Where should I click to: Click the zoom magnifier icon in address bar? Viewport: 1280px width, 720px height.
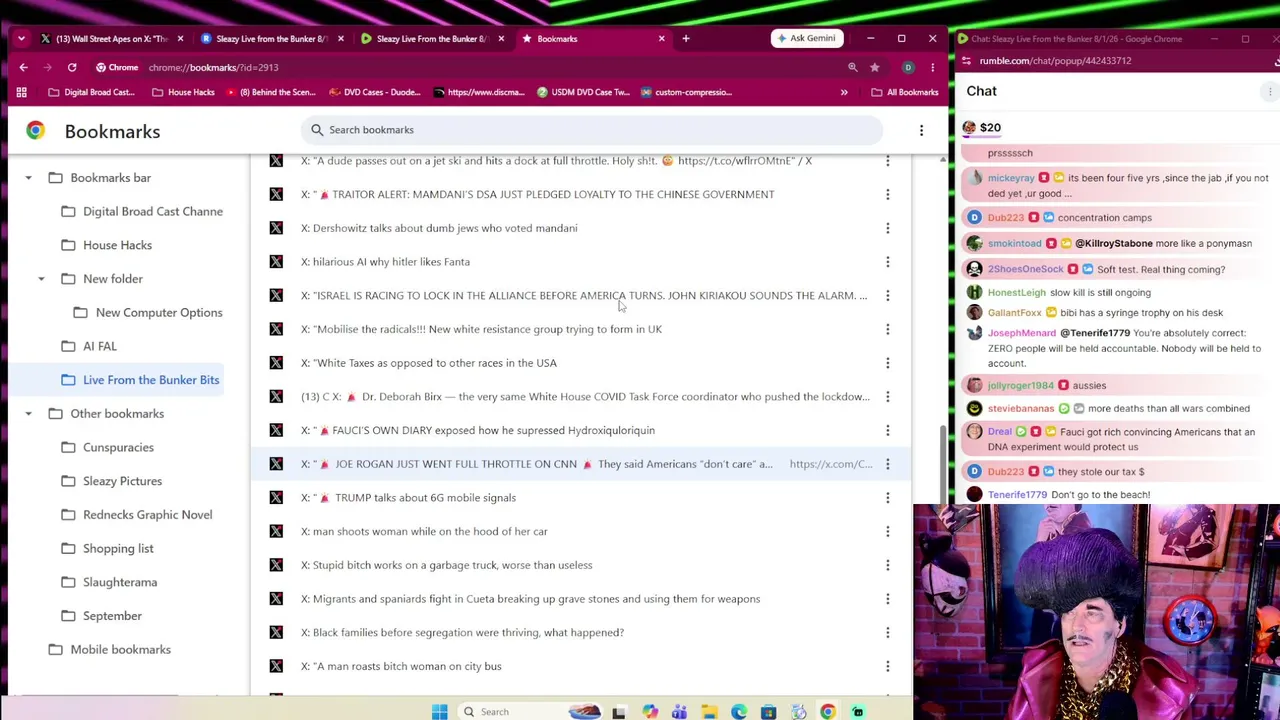point(853,67)
